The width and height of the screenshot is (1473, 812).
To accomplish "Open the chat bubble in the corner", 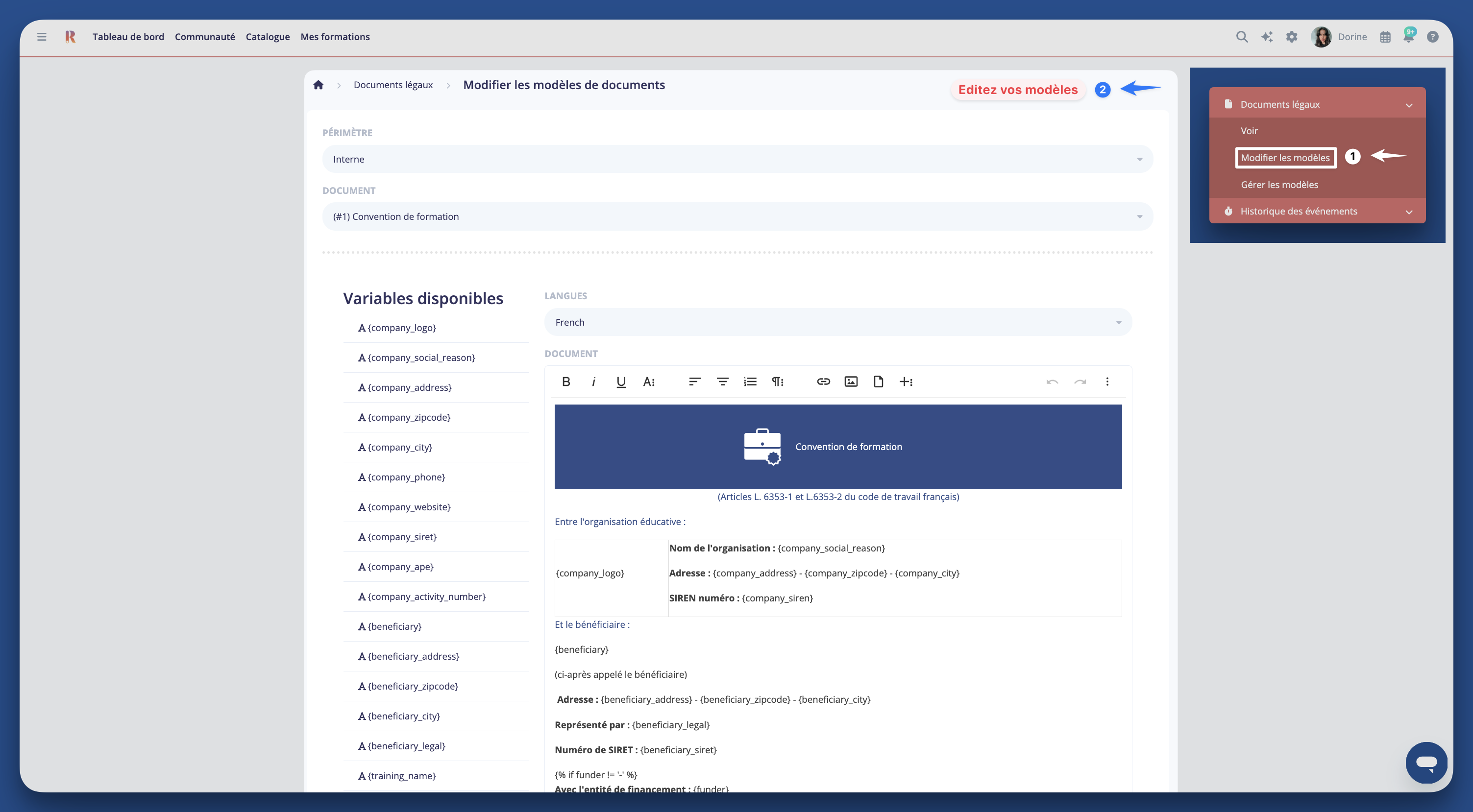I will pyautogui.click(x=1426, y=762).
